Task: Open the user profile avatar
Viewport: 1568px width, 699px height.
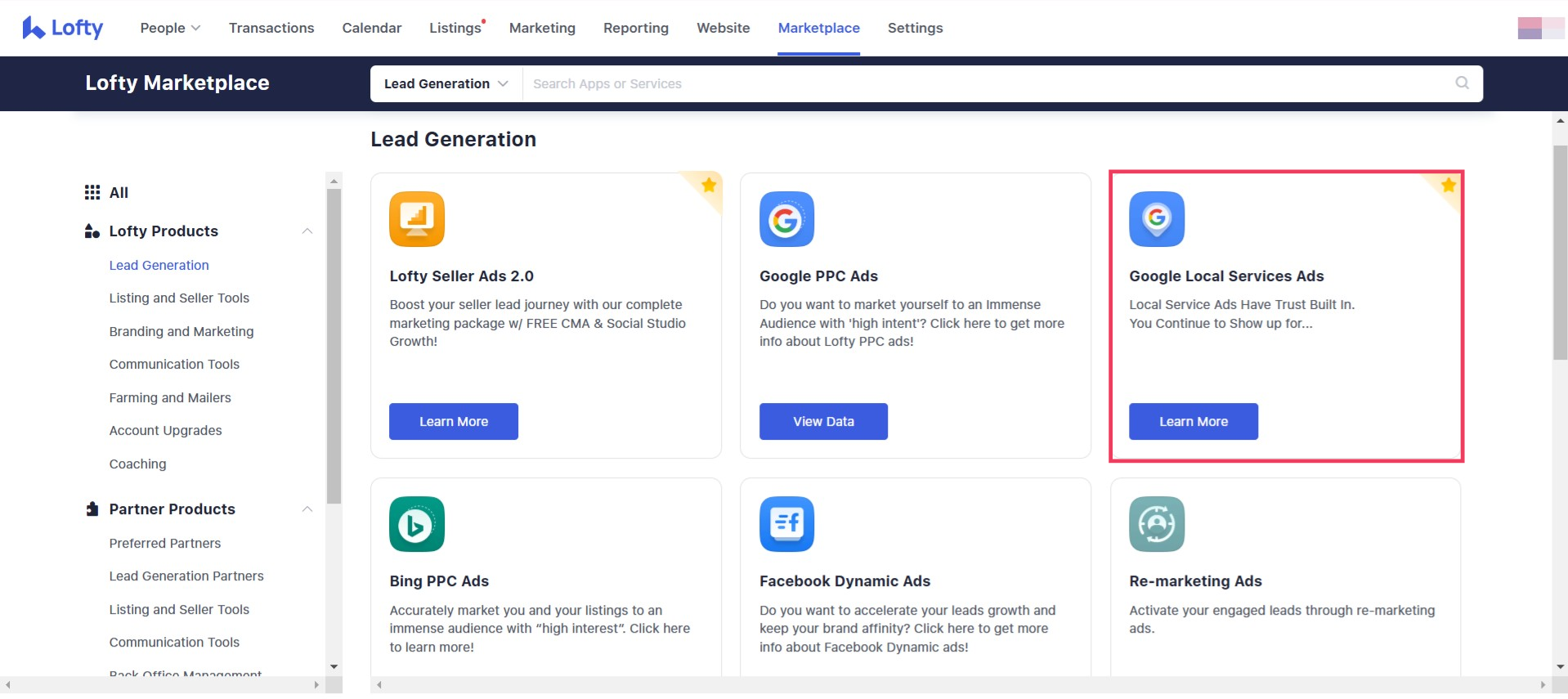Action: tap(1539, 28)
